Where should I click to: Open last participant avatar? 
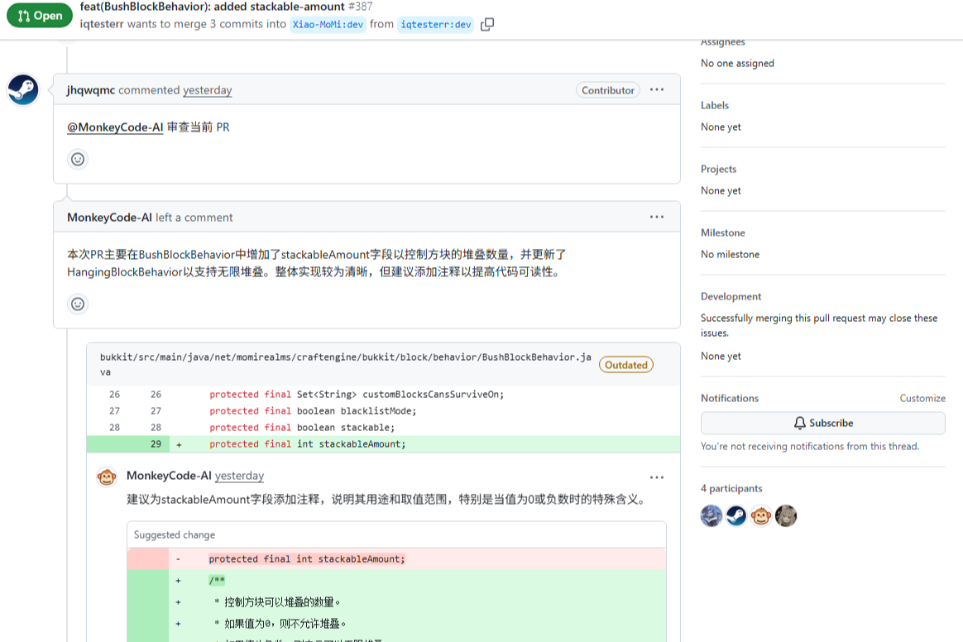coord(786,516)
